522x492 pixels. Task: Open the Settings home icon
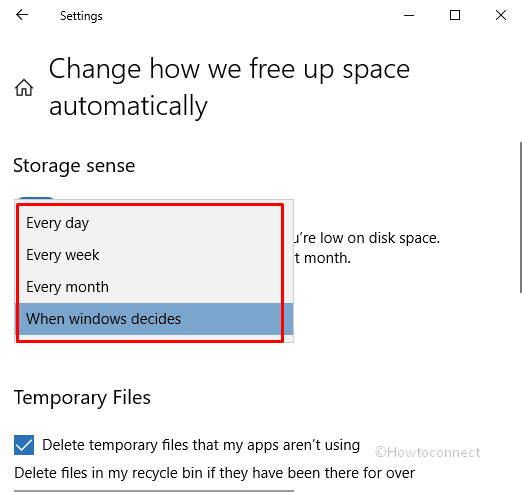pyautogui.click(x=24, y=88)
